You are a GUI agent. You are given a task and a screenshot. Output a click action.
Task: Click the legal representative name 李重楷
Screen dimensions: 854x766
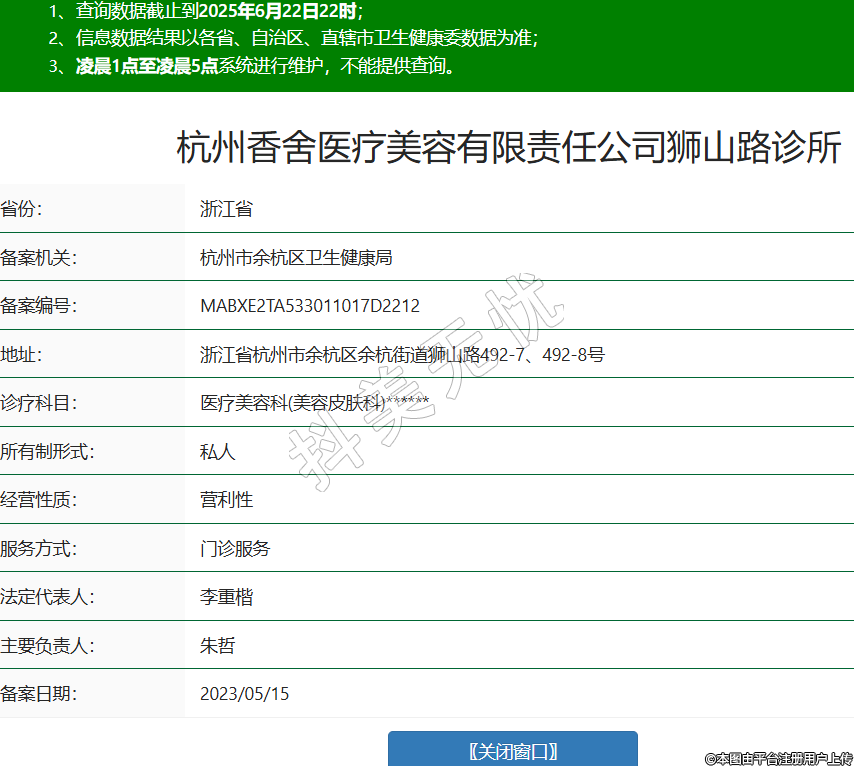click(226, 597)
